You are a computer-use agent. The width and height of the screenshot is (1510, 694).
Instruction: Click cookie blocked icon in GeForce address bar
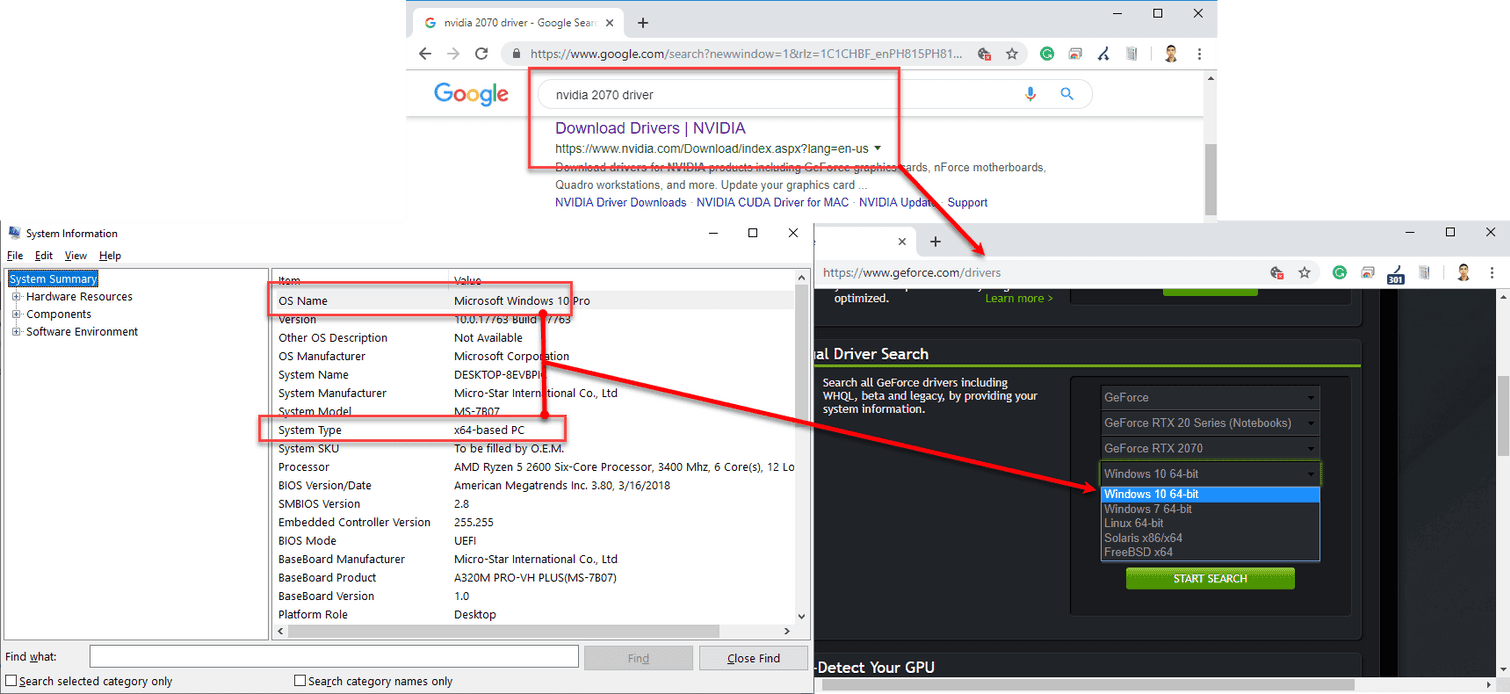[1277, 272]
